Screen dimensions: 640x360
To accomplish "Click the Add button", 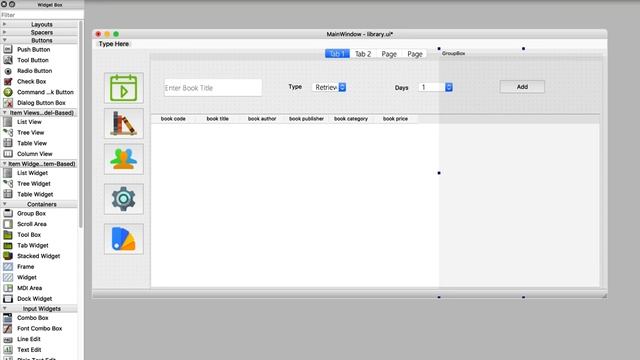I will coord(522,87).
